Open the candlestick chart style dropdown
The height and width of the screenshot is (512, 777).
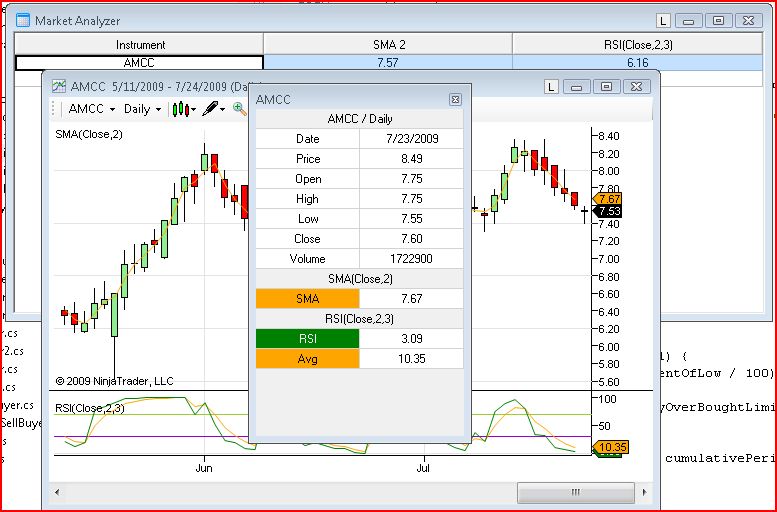pyautogui.click(x=184, y=109)
